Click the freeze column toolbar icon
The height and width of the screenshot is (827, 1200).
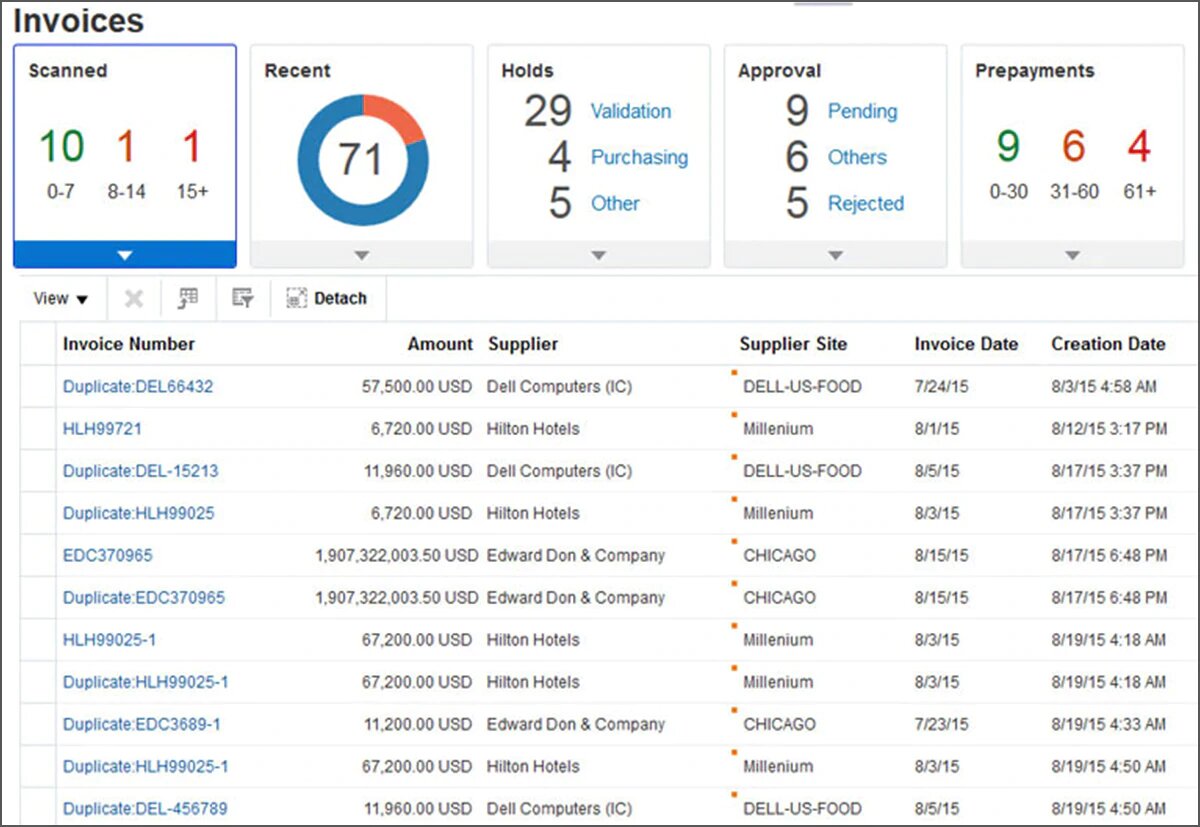[x=188, y=298]
